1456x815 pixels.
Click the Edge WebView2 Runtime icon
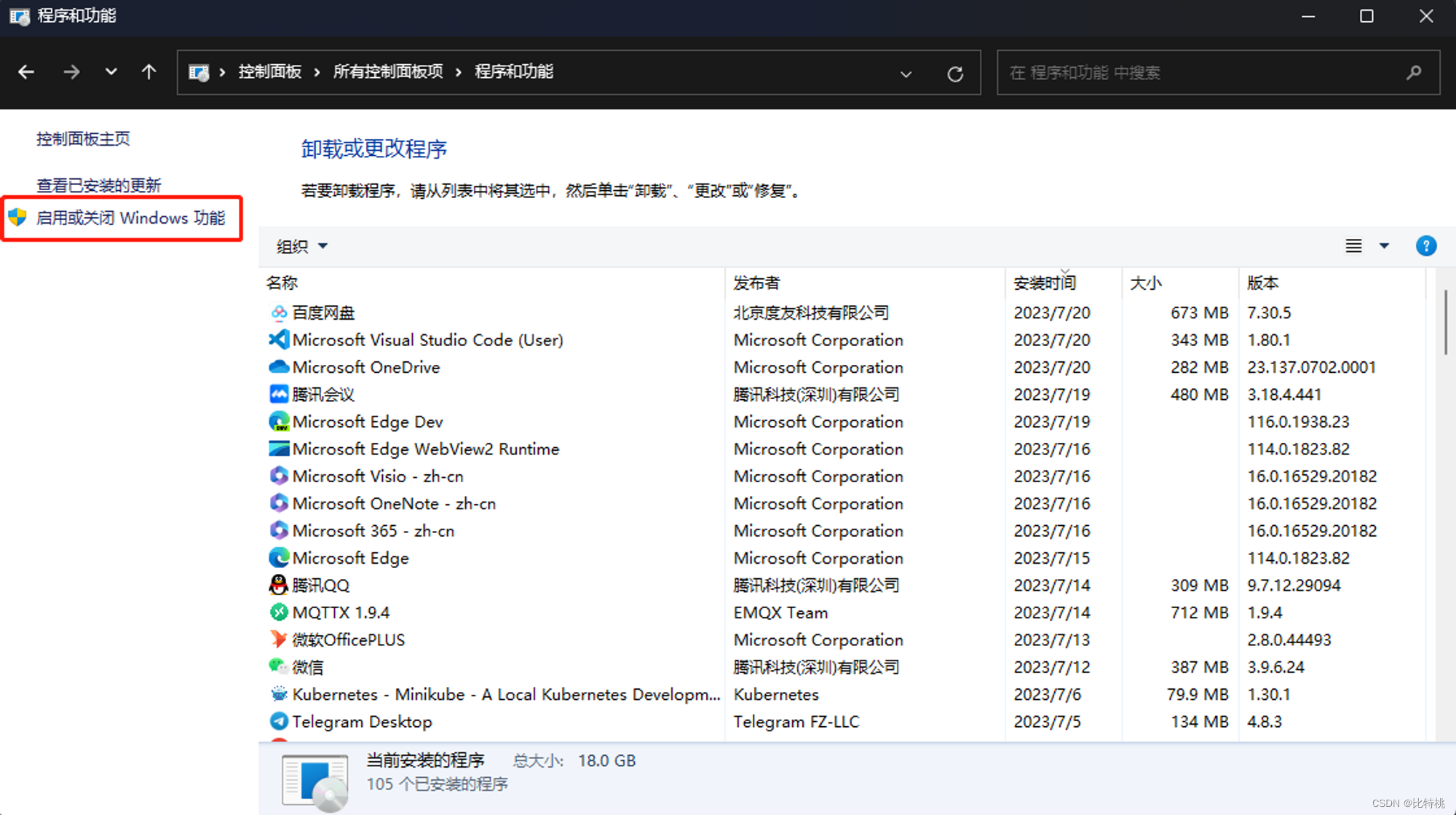coord(279,449)
